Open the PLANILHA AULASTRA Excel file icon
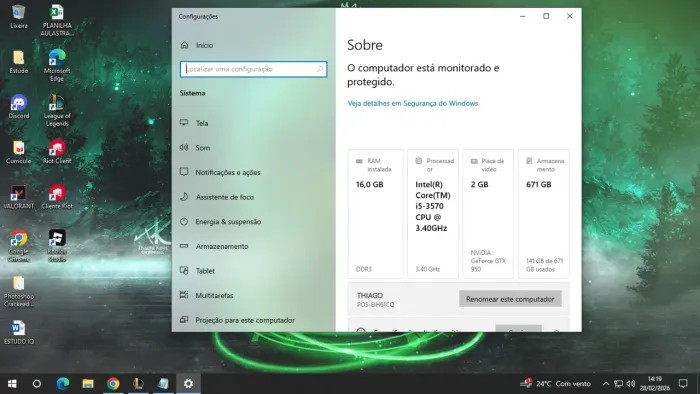The width and height of the screenshot is (700, 394). (57, 20)
